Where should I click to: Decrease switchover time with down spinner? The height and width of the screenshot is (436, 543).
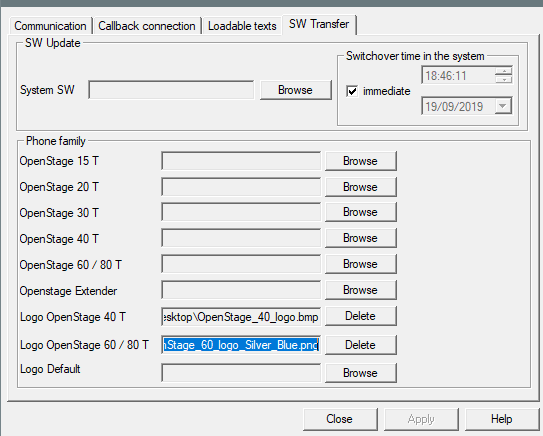point(504,80)
